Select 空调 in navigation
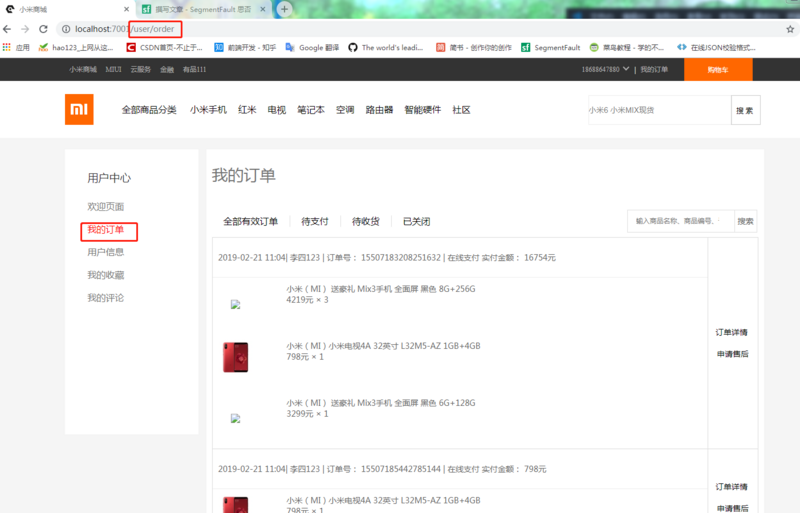 coord(345,110)
